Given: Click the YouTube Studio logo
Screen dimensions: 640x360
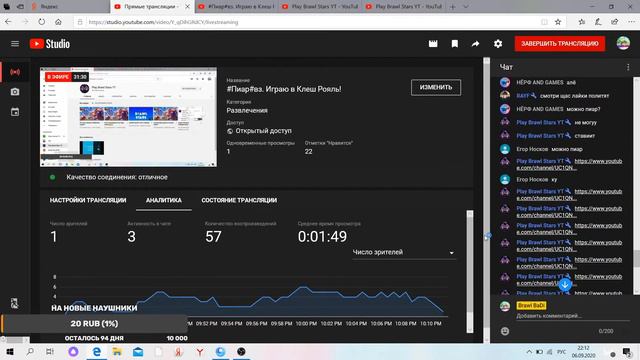Looking at the screenshot, I should (50, 44).
